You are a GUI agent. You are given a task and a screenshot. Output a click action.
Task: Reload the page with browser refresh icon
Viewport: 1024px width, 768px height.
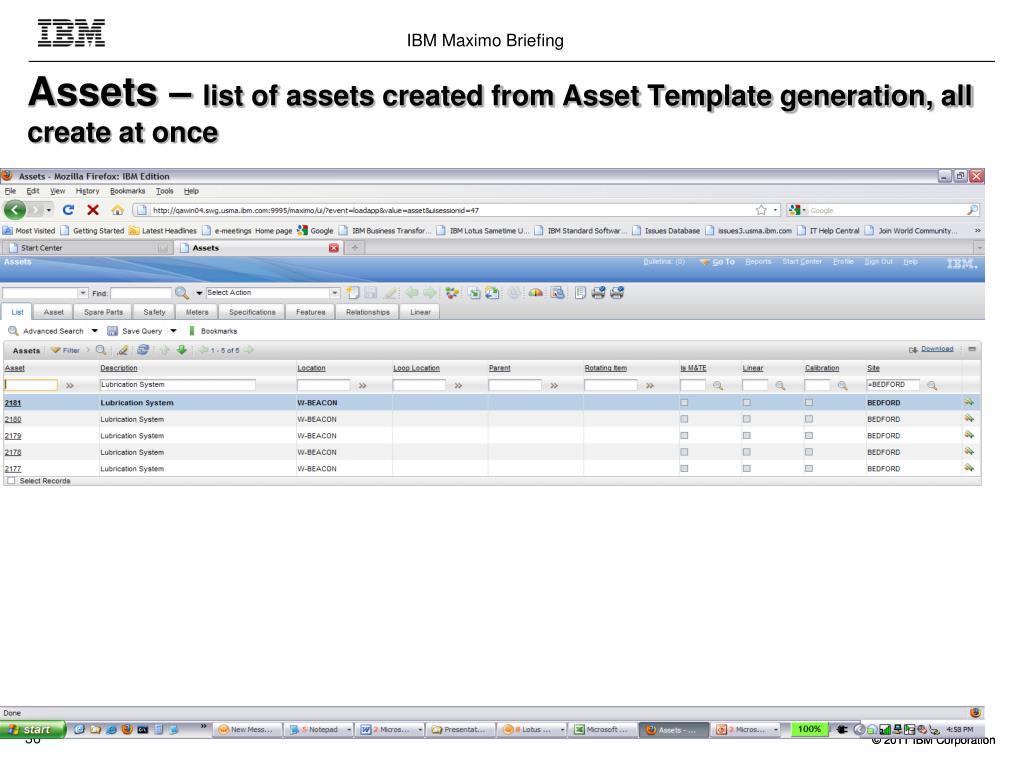(68, 210)
